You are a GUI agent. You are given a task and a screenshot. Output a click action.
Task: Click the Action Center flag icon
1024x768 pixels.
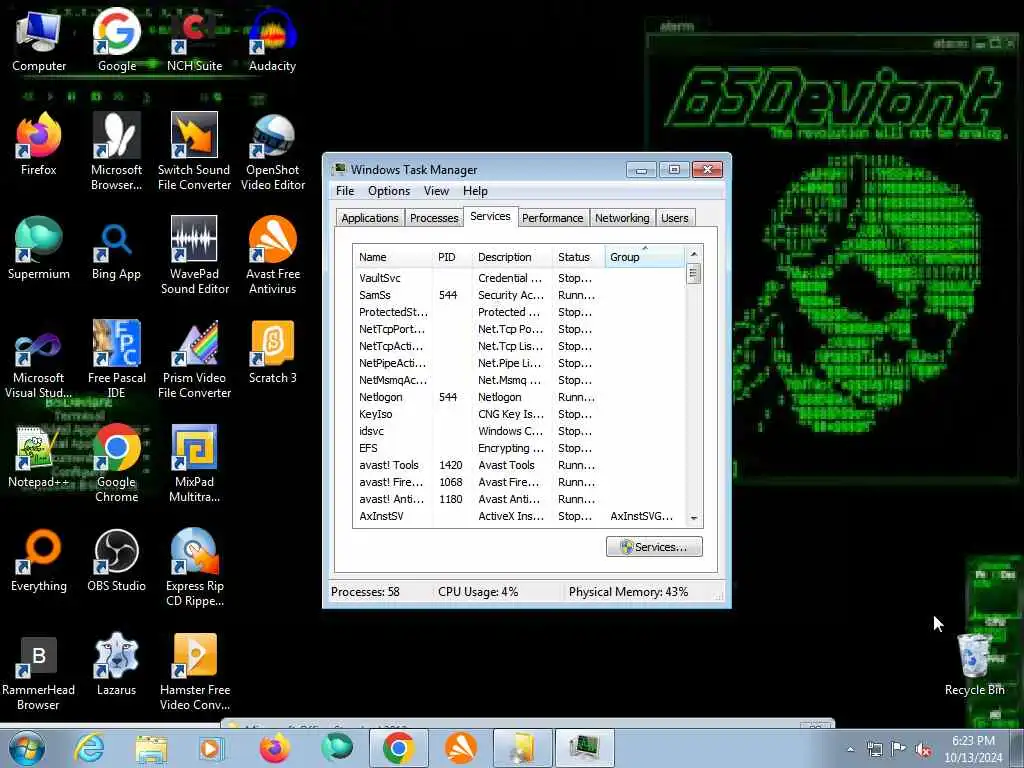[x=899, y=749]
